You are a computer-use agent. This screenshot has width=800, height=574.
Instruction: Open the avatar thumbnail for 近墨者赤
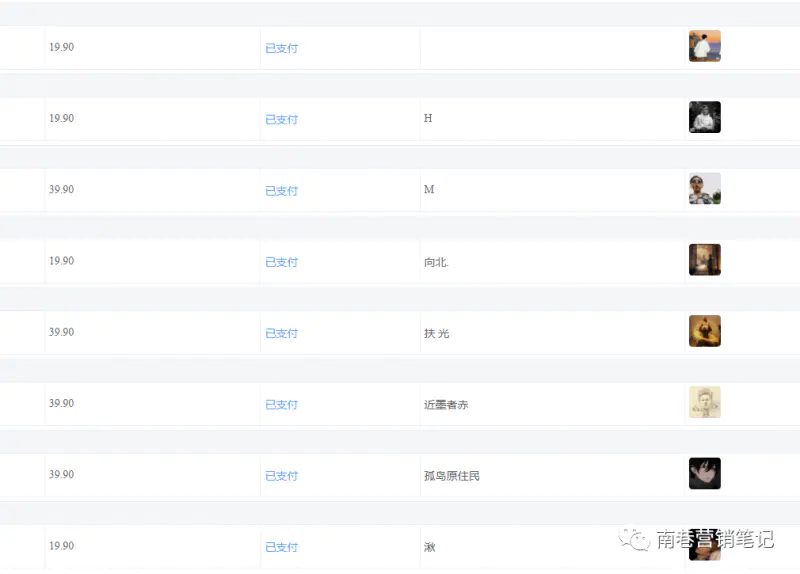coord(705,402)
